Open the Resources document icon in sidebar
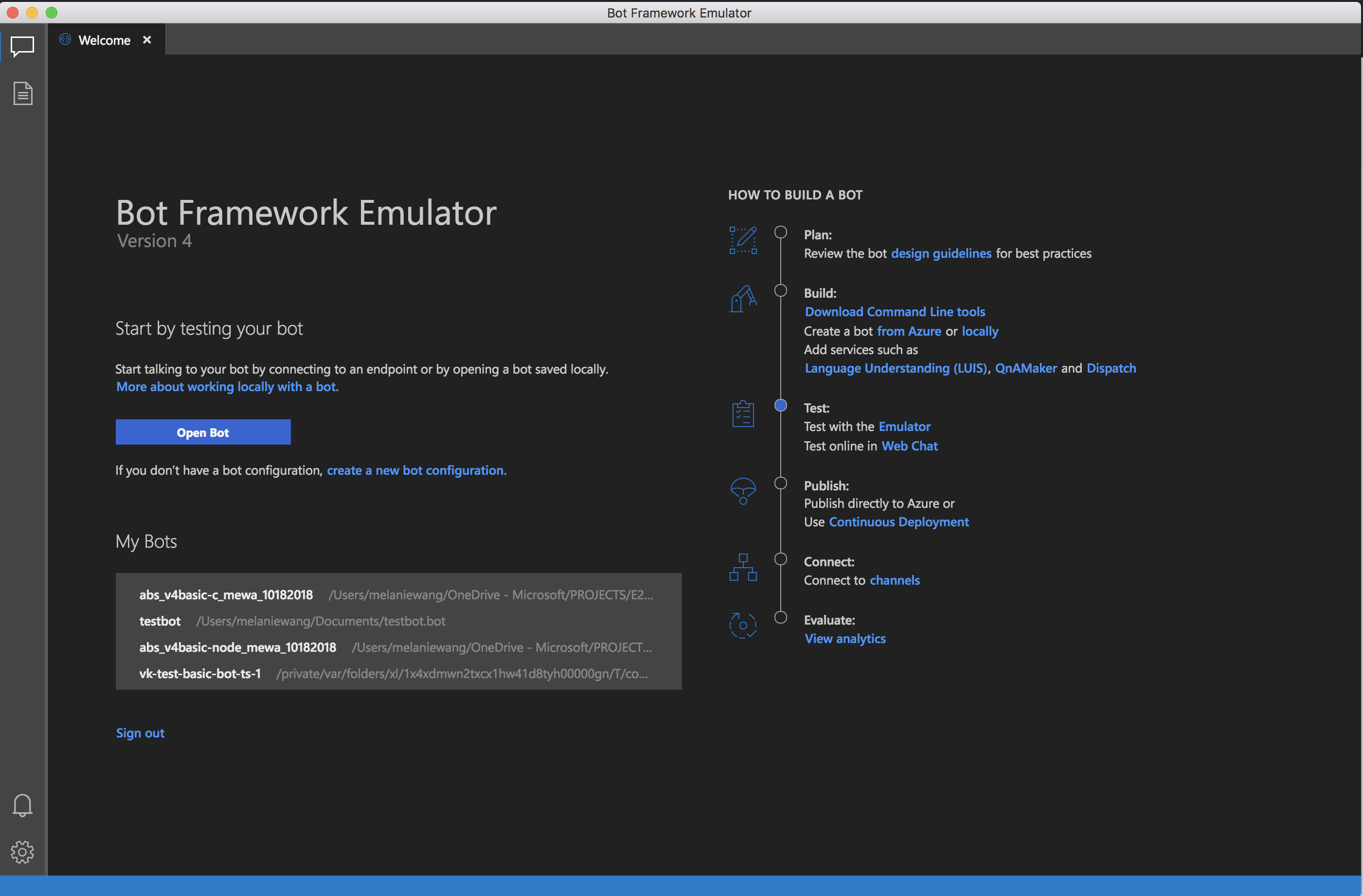Screen dimensions: 1363x896 click(23, 93)
